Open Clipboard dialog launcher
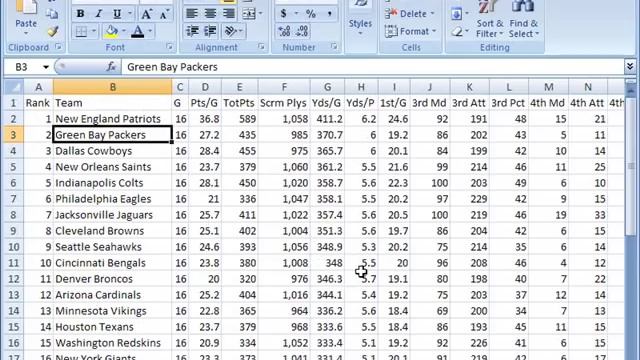 click(x=58, y=47)
